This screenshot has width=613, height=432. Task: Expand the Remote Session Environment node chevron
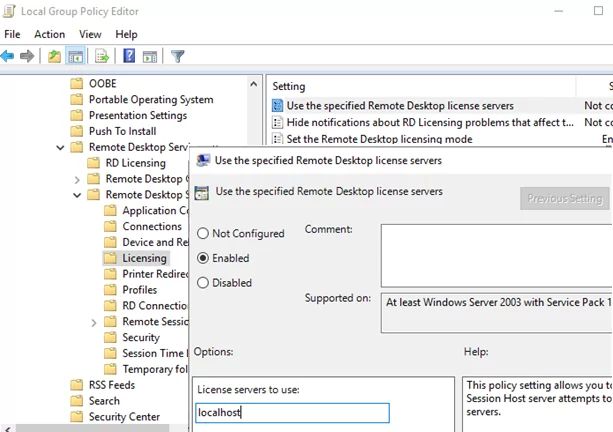94,323
